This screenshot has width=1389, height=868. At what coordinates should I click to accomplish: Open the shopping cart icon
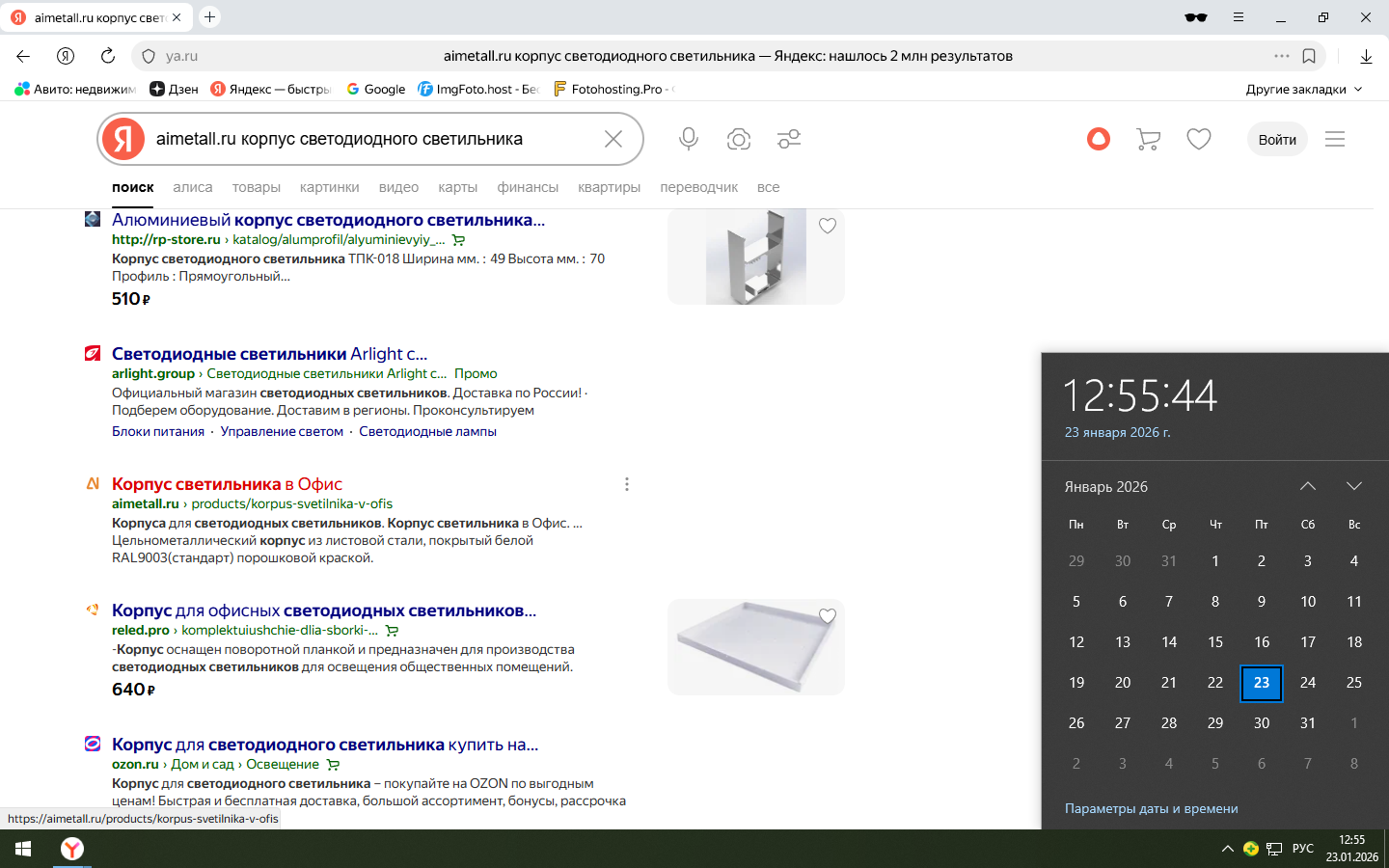[1148, 139]
